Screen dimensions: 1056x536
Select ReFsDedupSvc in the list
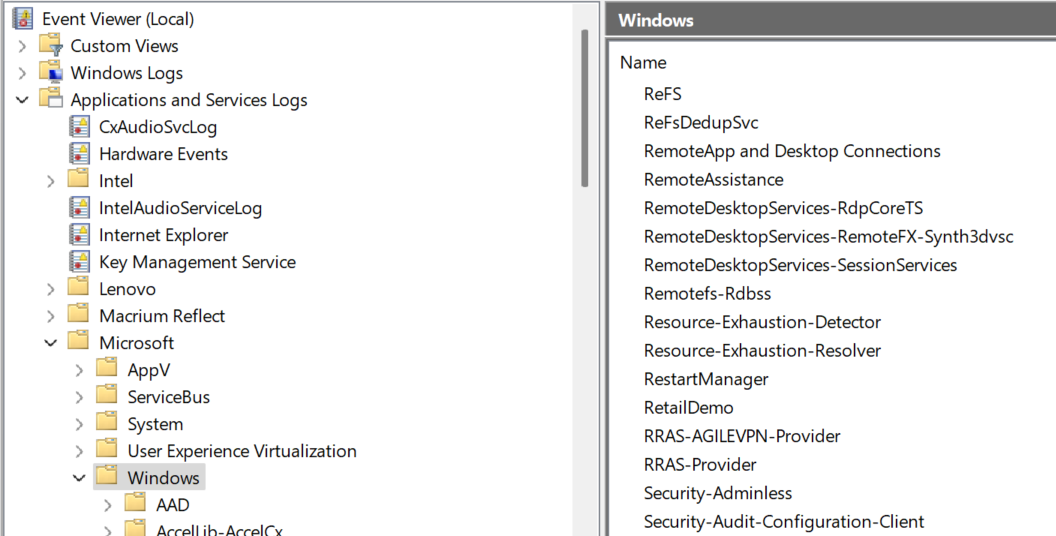click(x=700, y=123)
